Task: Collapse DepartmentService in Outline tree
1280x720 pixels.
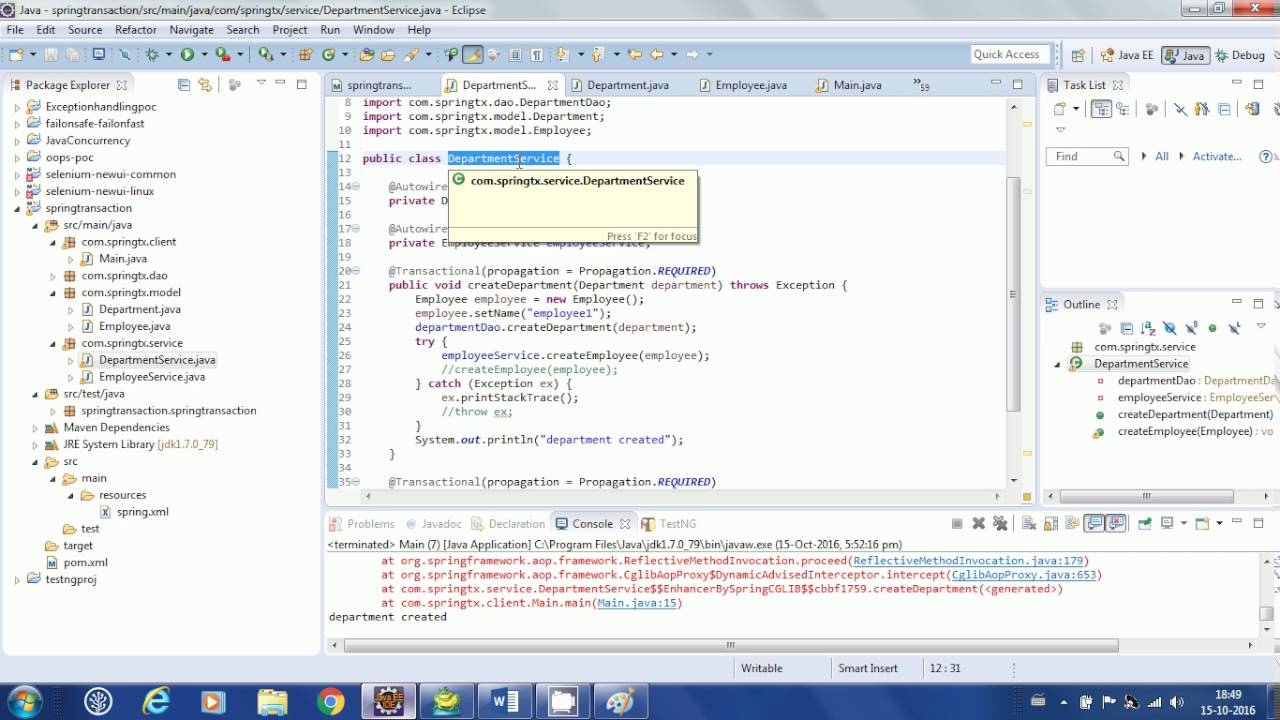Action: (1057, 364)
